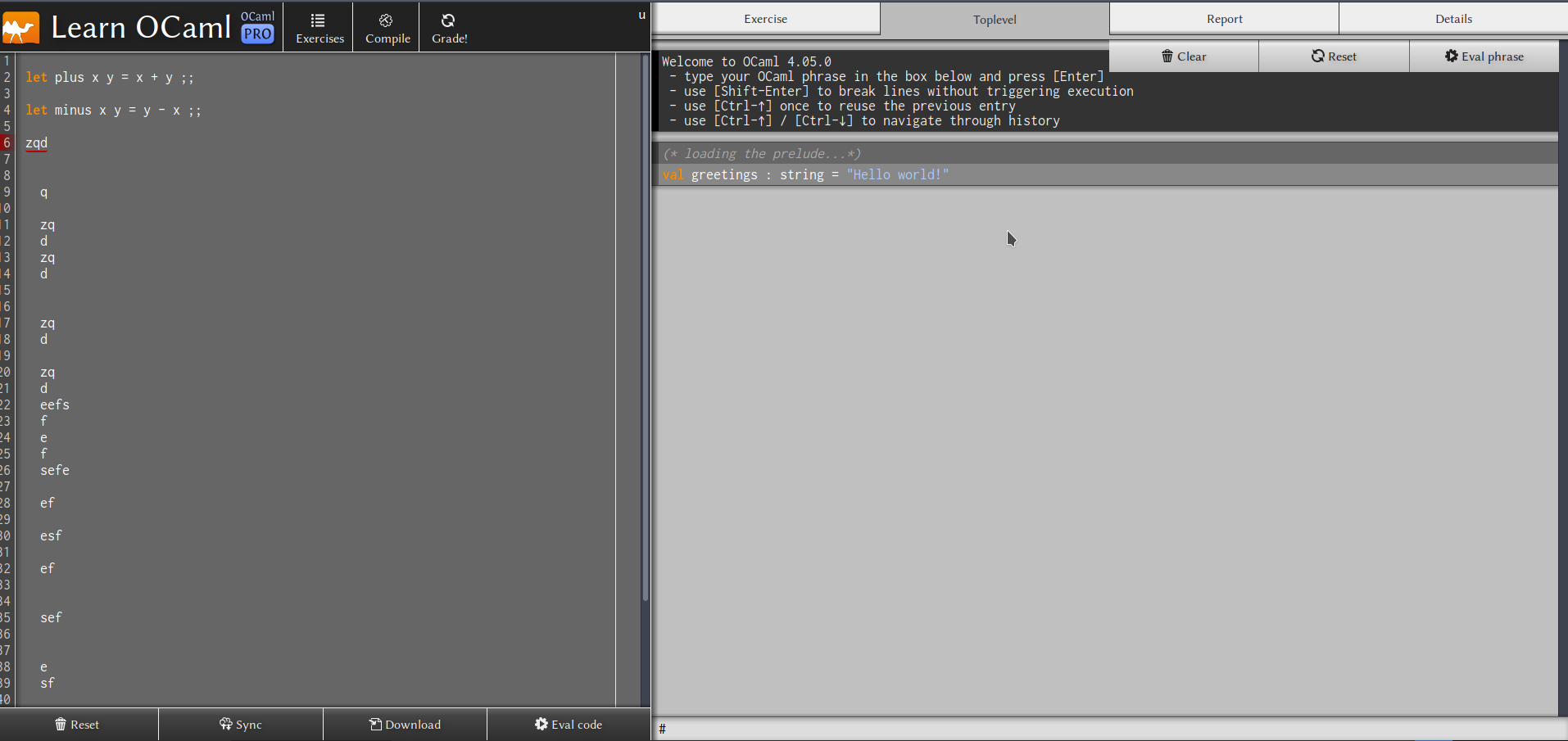Click the gear icon on Eval phrase
1568x741 pixels.
point(1452,56)
